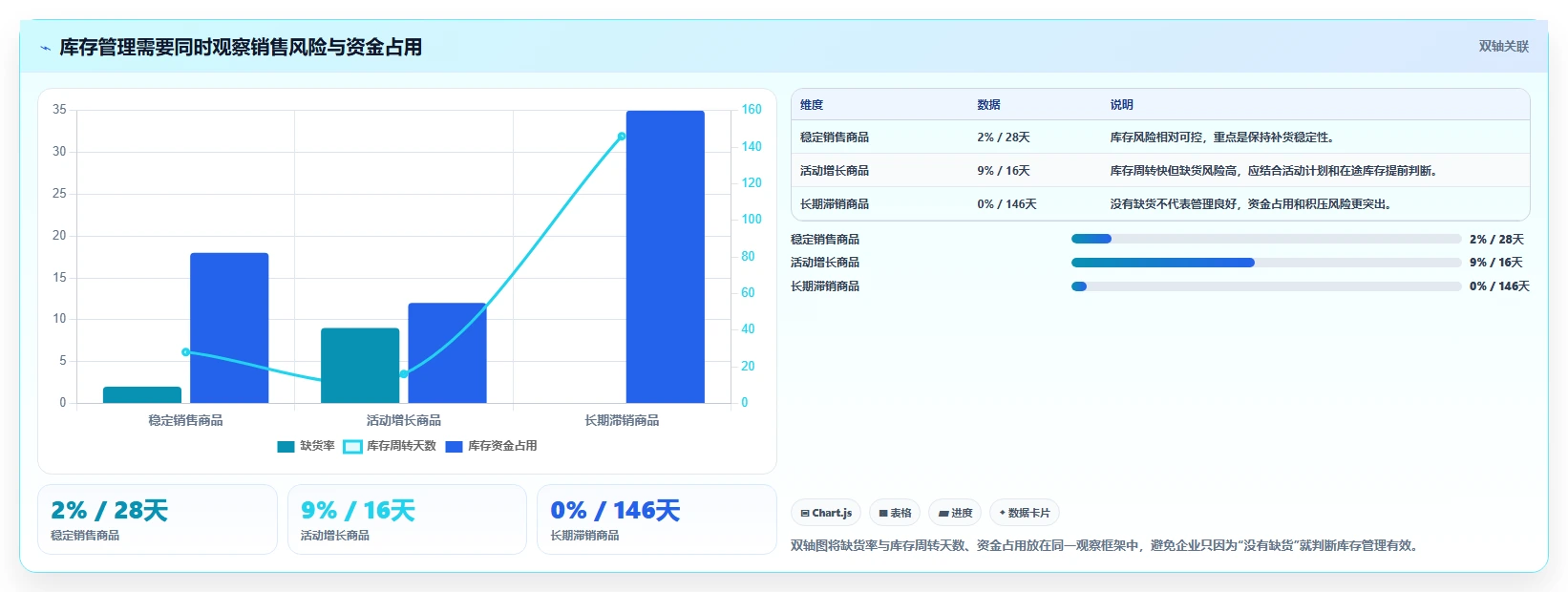This screenshot has height=592, width=1568.
Task: Click the 数据 column header
Action: (988, 105)
